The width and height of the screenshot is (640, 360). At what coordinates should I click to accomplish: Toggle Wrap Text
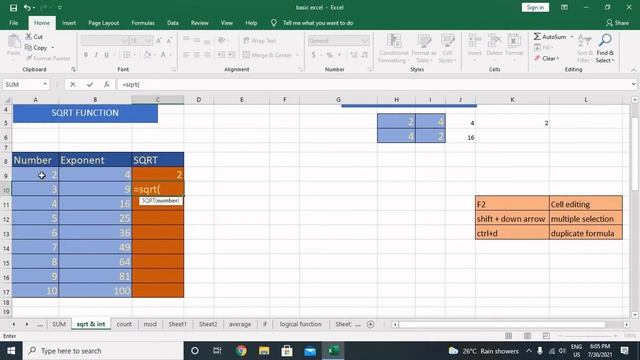click(260, 40)
